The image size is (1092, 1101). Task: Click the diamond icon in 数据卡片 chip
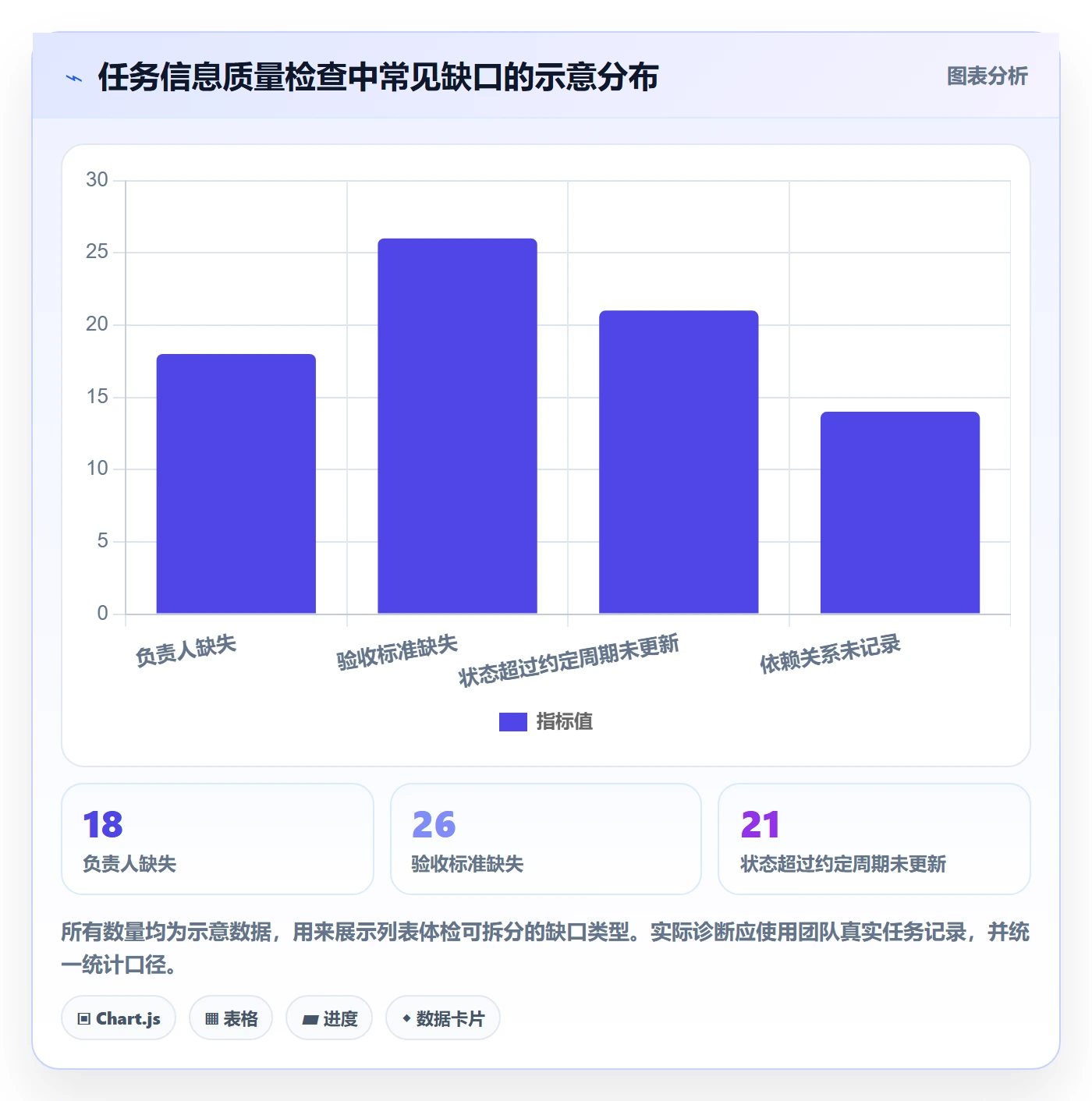(x=406, y=1018)
